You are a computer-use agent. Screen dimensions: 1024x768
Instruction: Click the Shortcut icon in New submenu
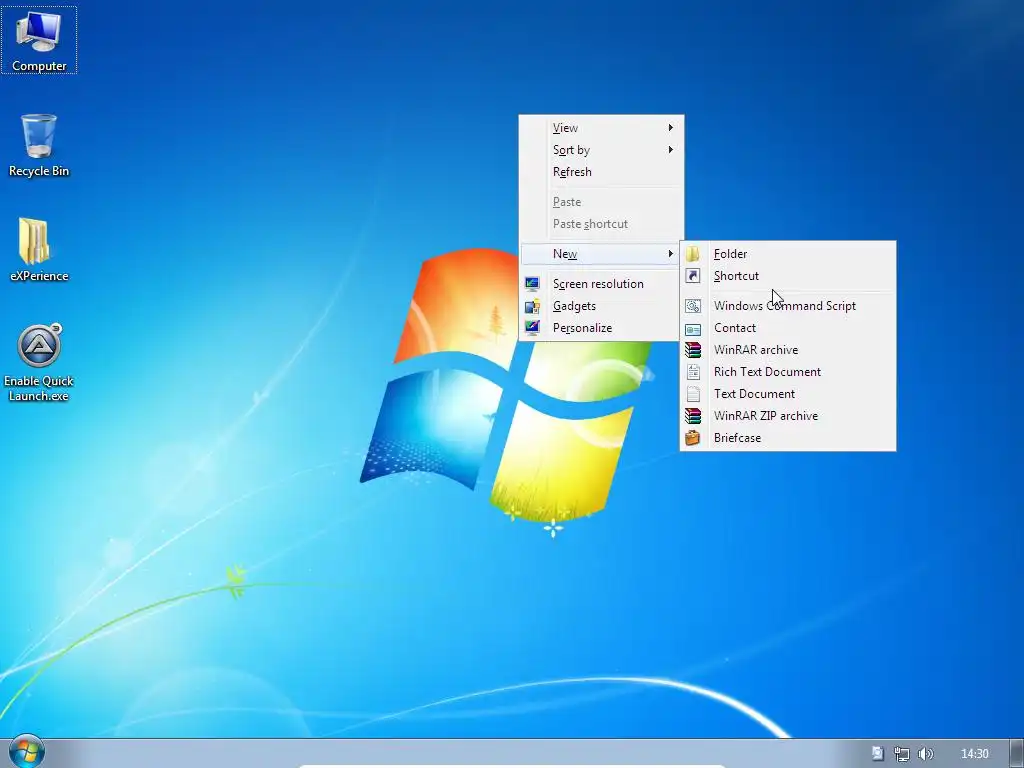(692, 276)
